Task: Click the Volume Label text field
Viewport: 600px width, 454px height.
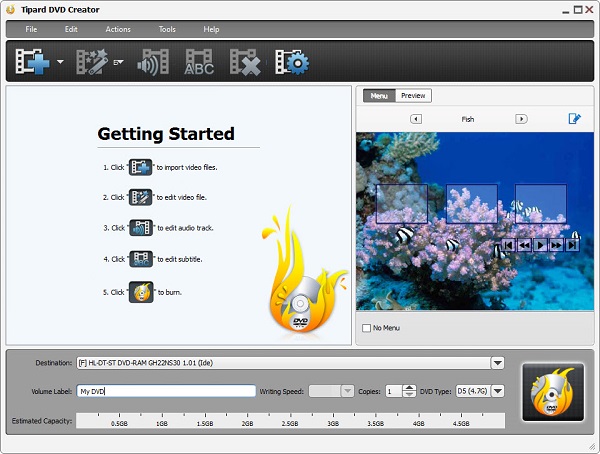Action: 166,391
